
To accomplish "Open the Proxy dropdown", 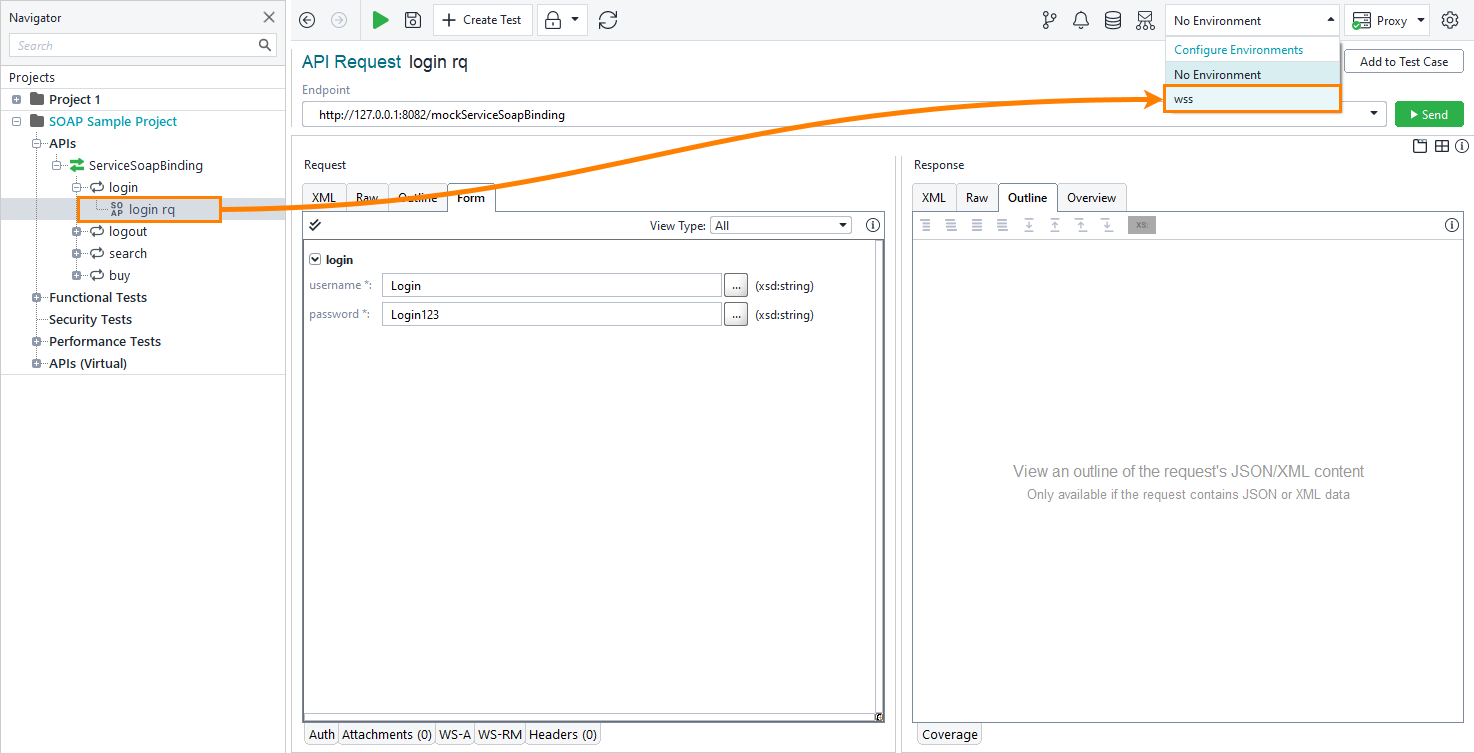I will pos(1389,20).
